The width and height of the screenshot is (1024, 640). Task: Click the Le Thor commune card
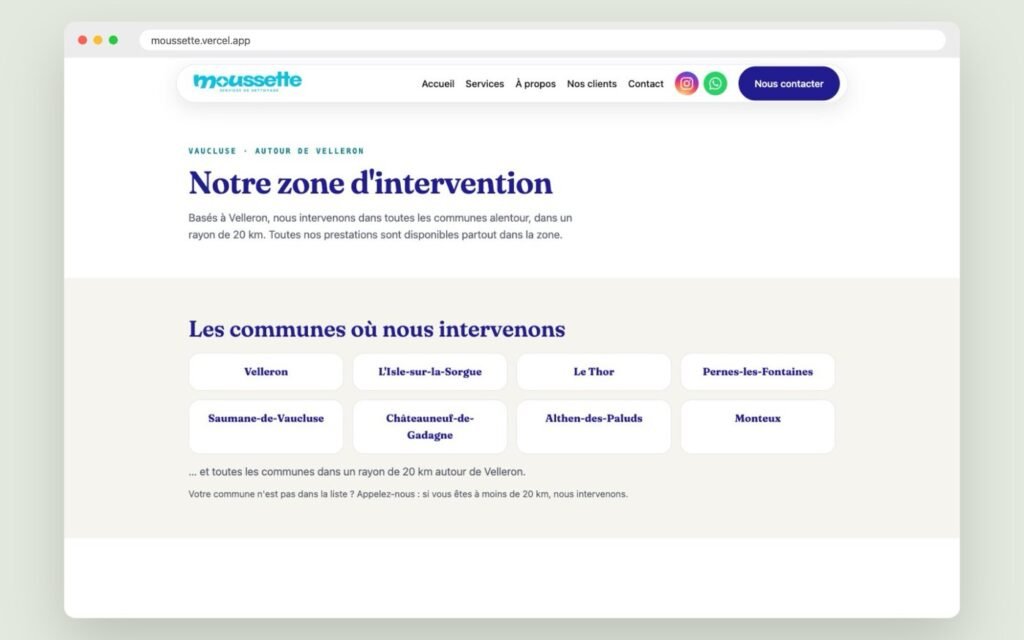click(594, 372)
